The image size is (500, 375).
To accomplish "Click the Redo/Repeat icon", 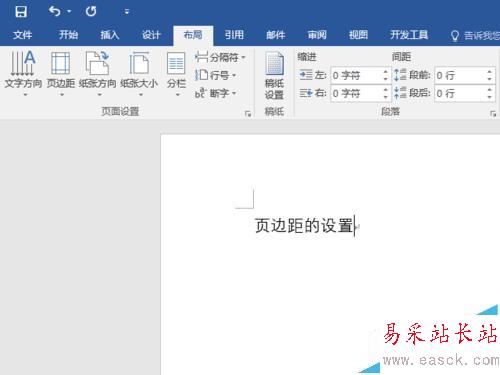I will (91, 12).
